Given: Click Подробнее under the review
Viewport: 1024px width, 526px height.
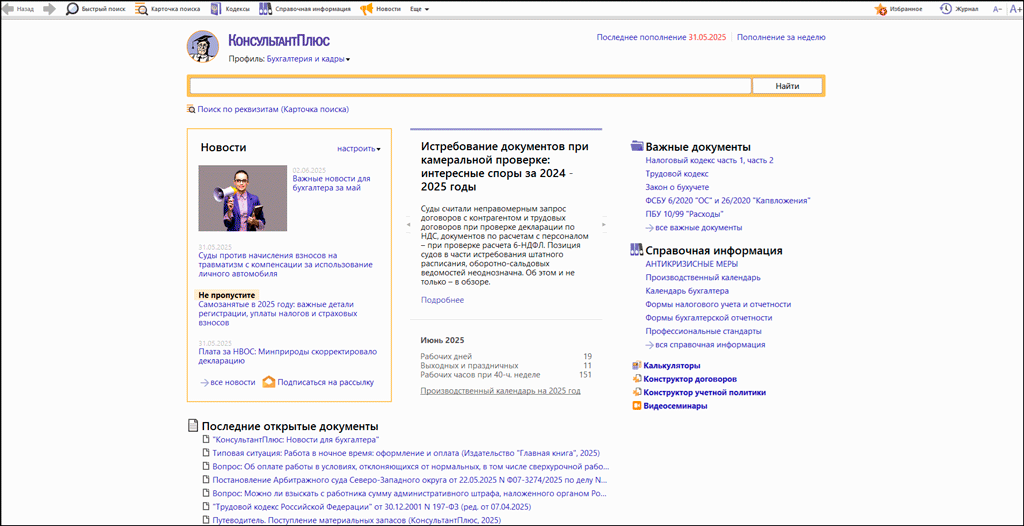Looking at the screenshot, I should (x=443, y=300).
